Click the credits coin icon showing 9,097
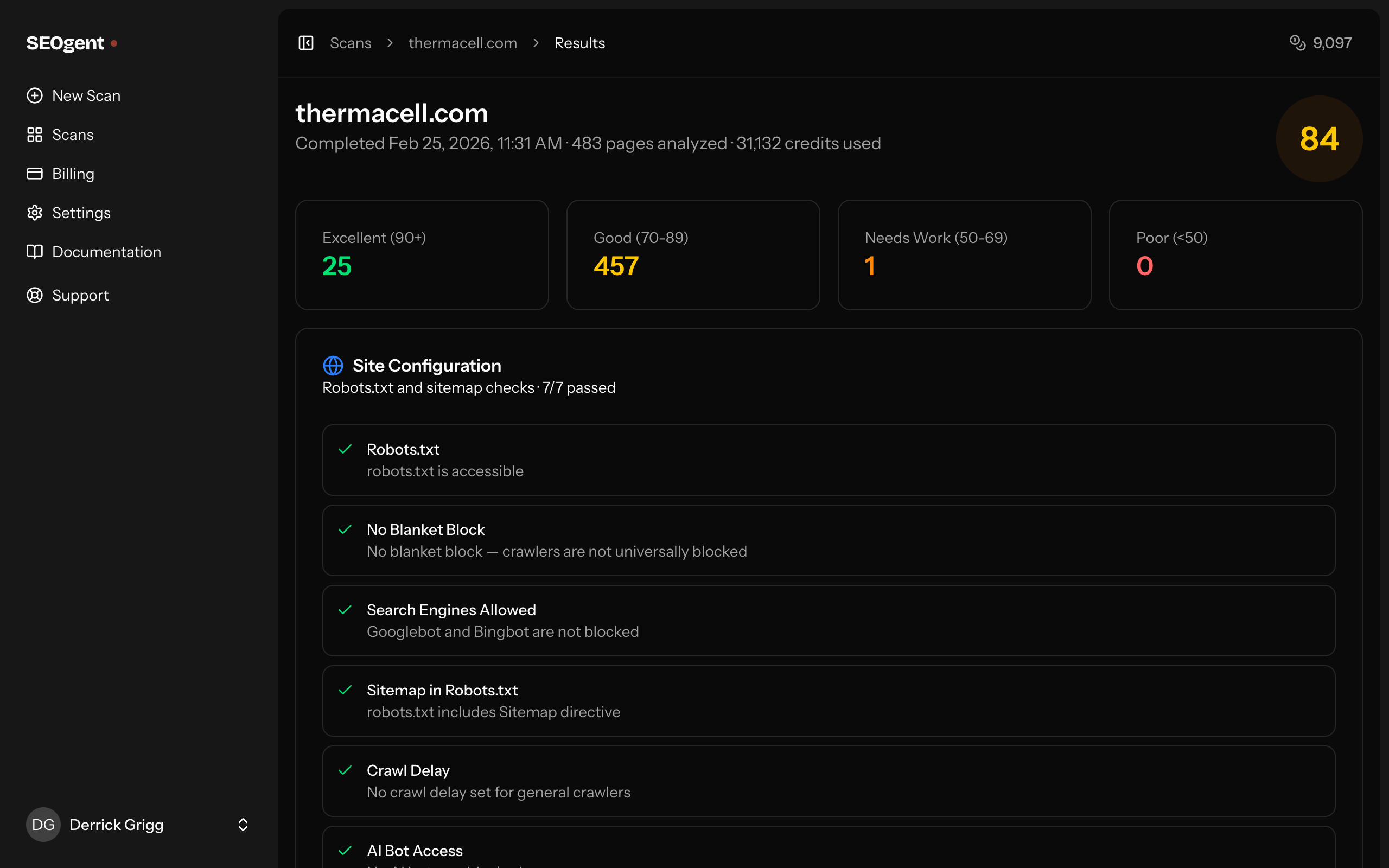The image size is (1389, 868). pos(1298,42)
